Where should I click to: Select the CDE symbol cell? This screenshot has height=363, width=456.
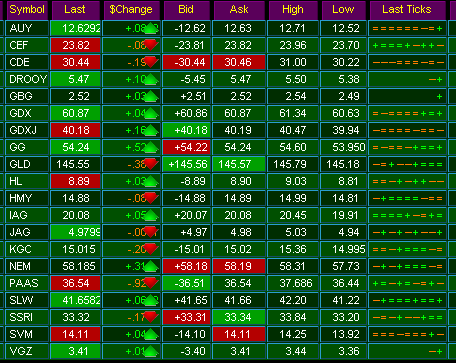click(x=27, y=62)
